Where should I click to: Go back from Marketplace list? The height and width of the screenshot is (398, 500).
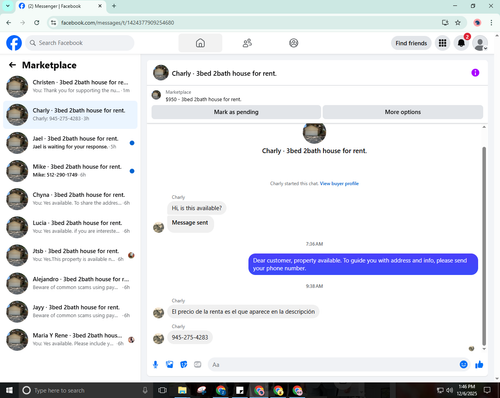point(12,65)
